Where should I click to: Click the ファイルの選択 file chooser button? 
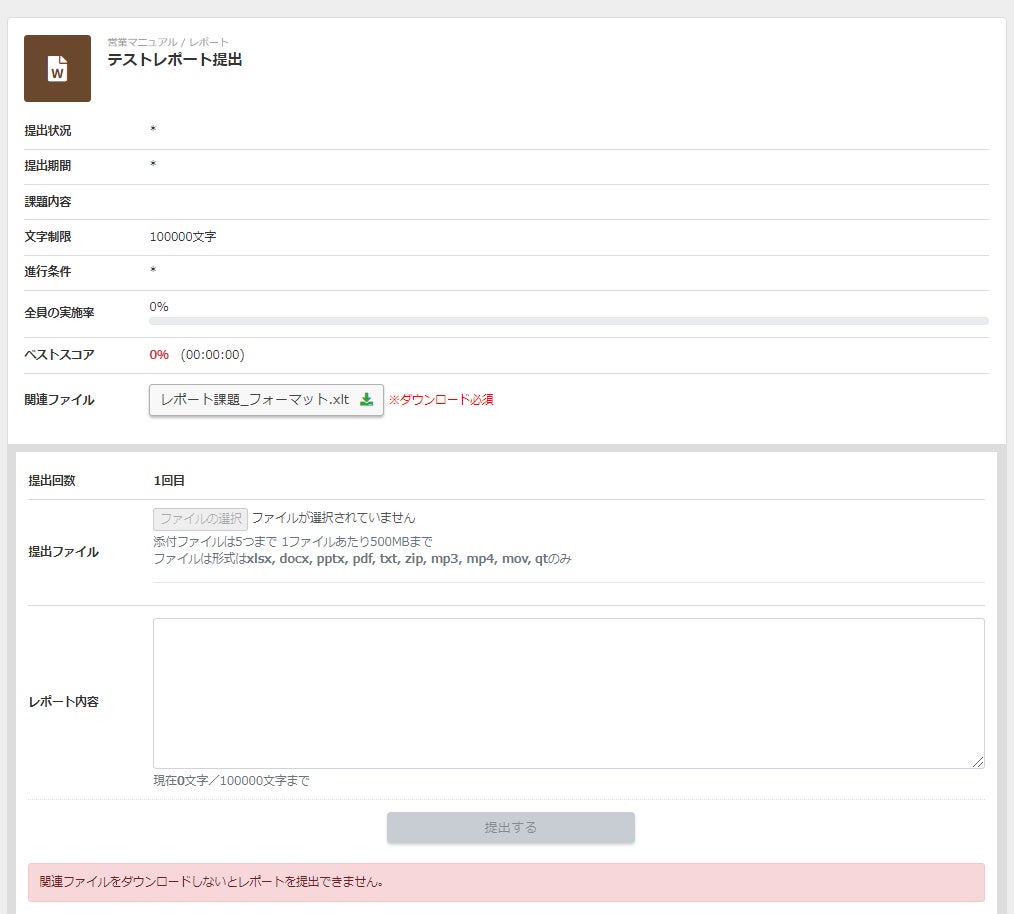click(x=200, y=519)
